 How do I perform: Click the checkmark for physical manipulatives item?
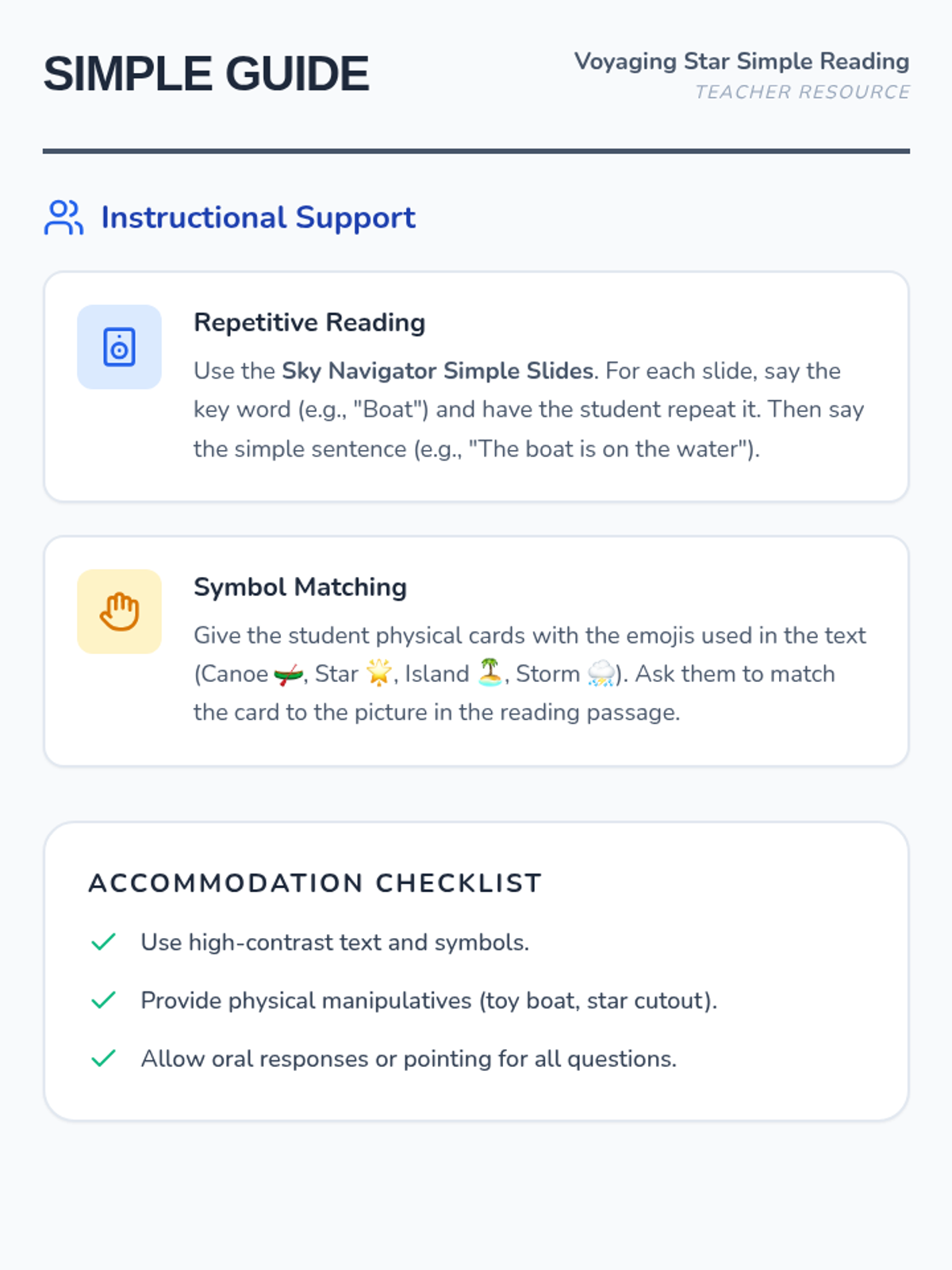pos(104,1000)
